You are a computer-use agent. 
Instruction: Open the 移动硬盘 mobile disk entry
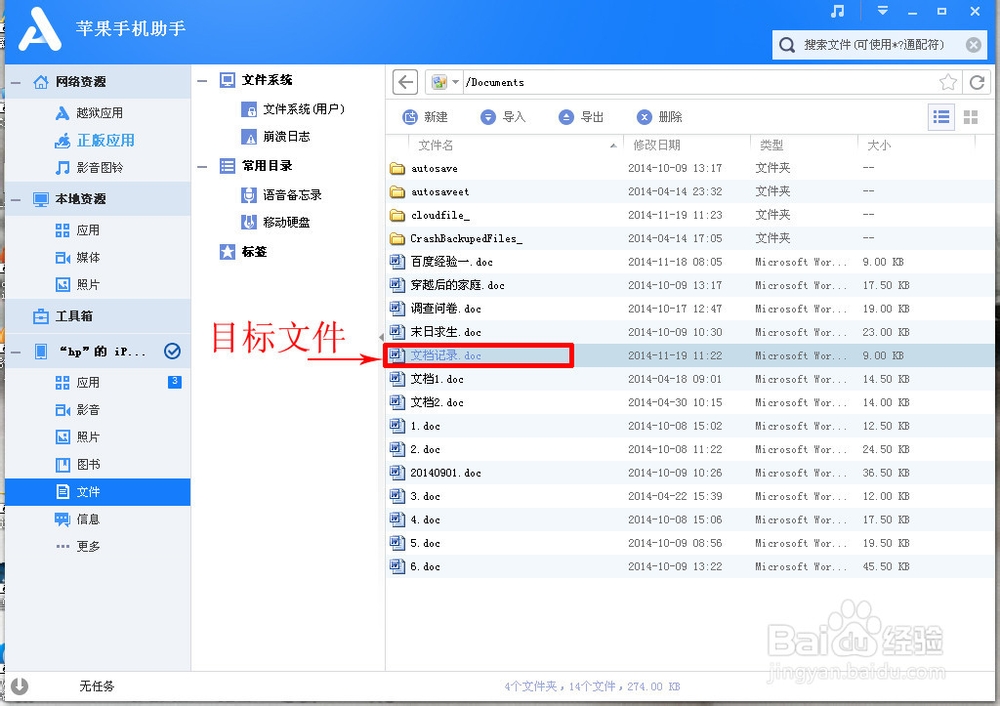point(282,222)
